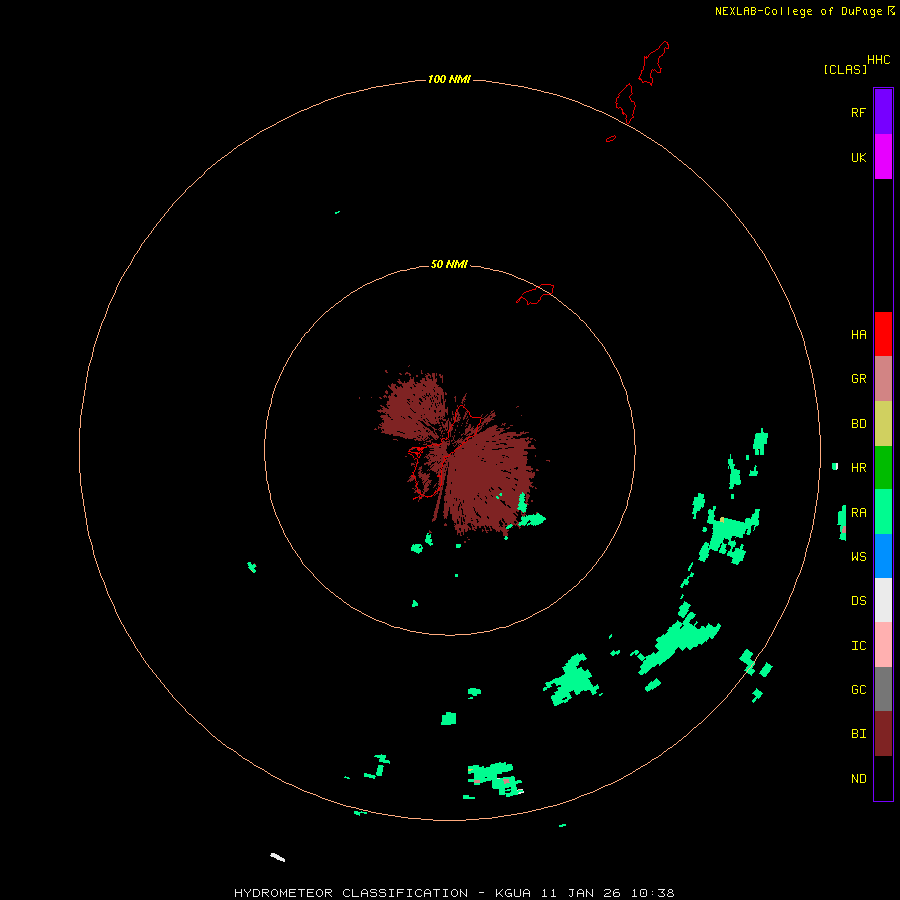Image resolution: width=900 pixels, height=900 pixels.
Task: Click the DS white legend swatch
Action: pos(883,600)
